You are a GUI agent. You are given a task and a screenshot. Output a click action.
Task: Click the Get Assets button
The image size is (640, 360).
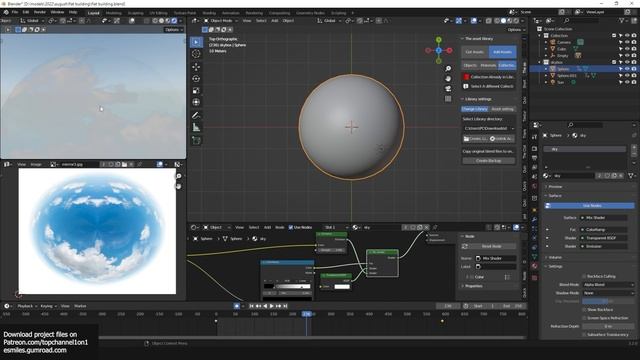(x=475, y=52)
